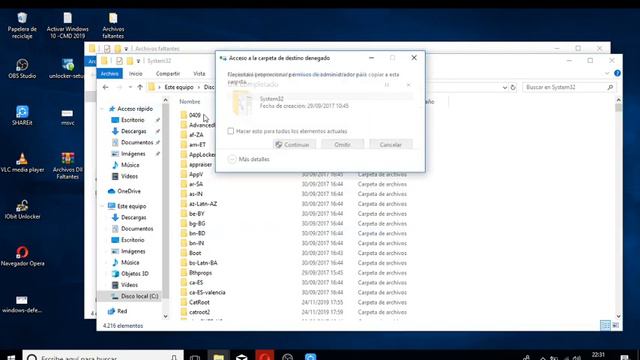Go up one folder level
Screen dimensions: 640x360
(x=140, y=87)
